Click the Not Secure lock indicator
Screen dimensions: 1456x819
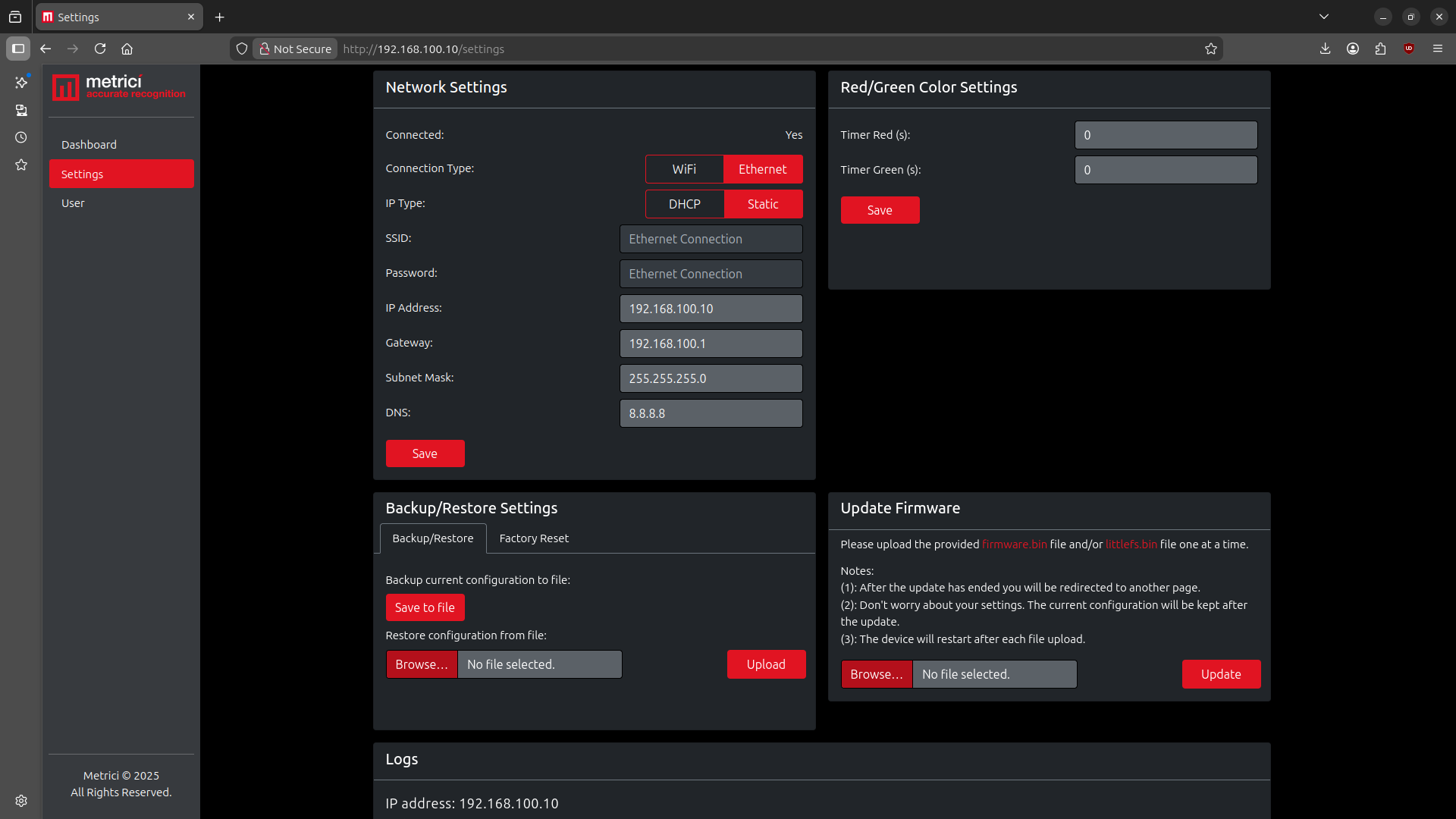295,49
